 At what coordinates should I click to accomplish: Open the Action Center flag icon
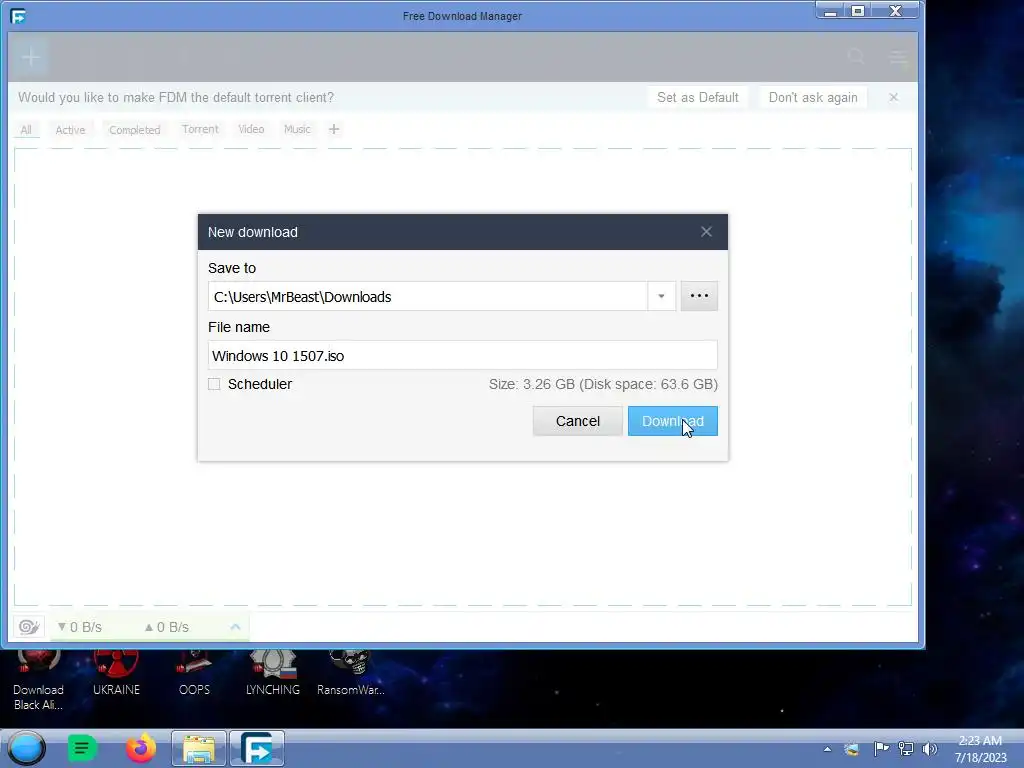click(881, 748)
